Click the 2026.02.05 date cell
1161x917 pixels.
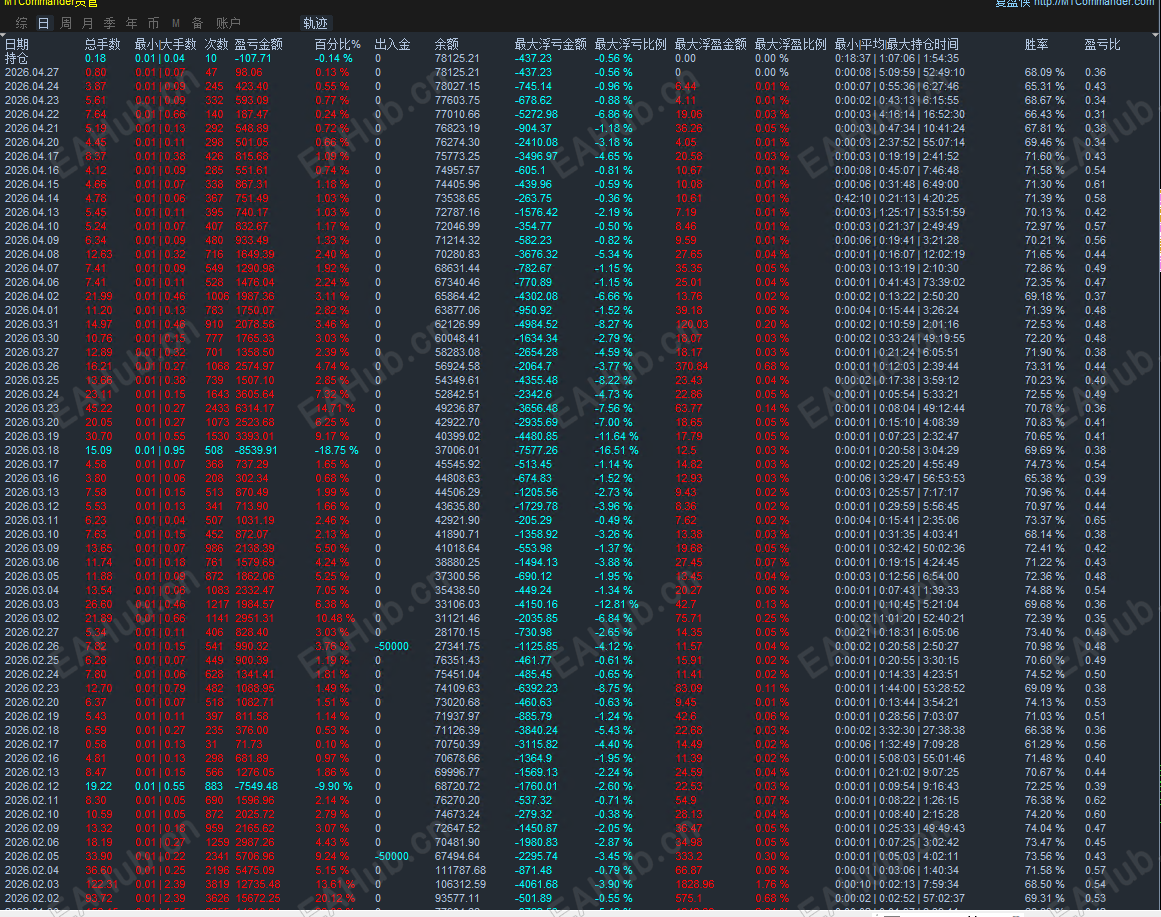(x=32, y=856)
